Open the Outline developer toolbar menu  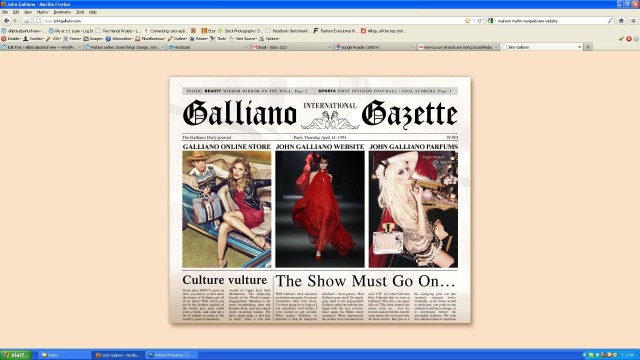pyautogui.click(x=178, y=39)
